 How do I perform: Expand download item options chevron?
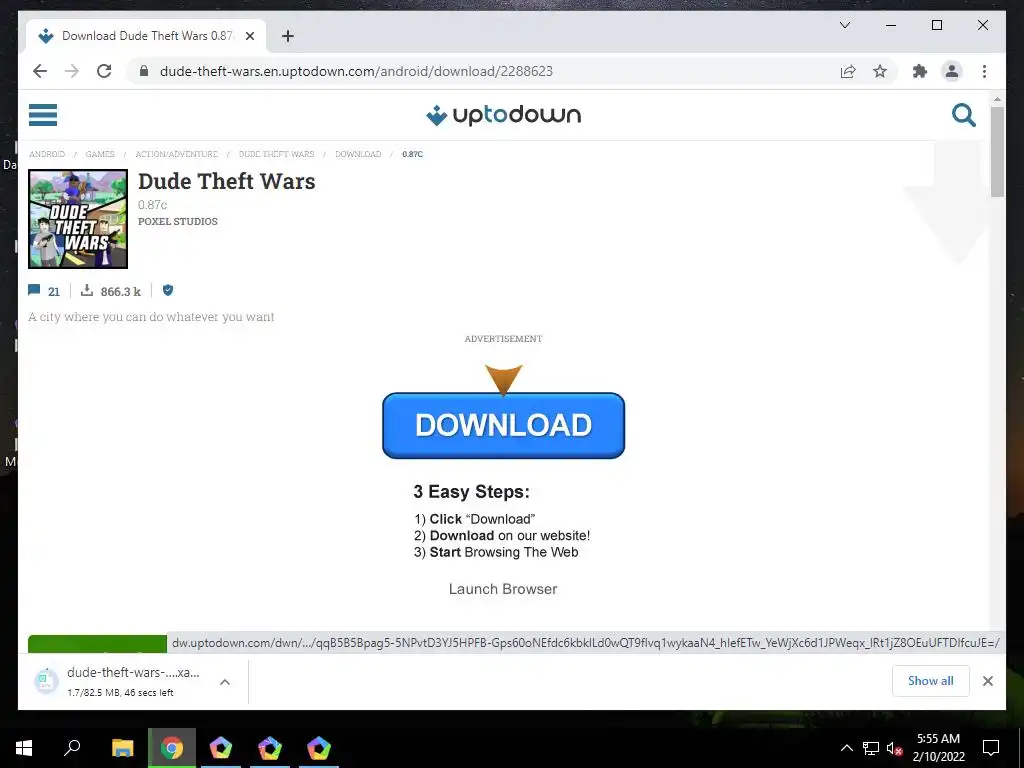click(x=225, y=682)
